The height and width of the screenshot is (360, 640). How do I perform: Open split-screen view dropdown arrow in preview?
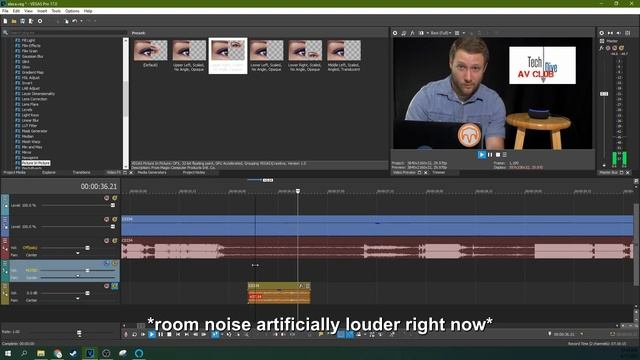coord(427,33)
